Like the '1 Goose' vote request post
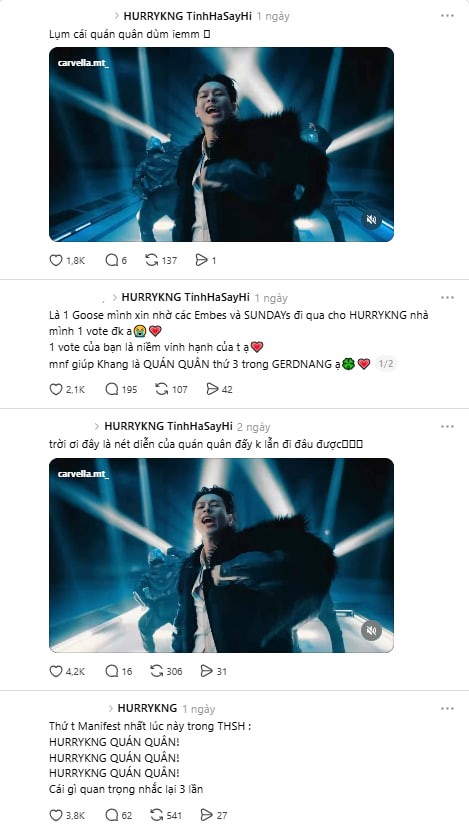Viewport: 469px width, 826px height. (56, 389)
